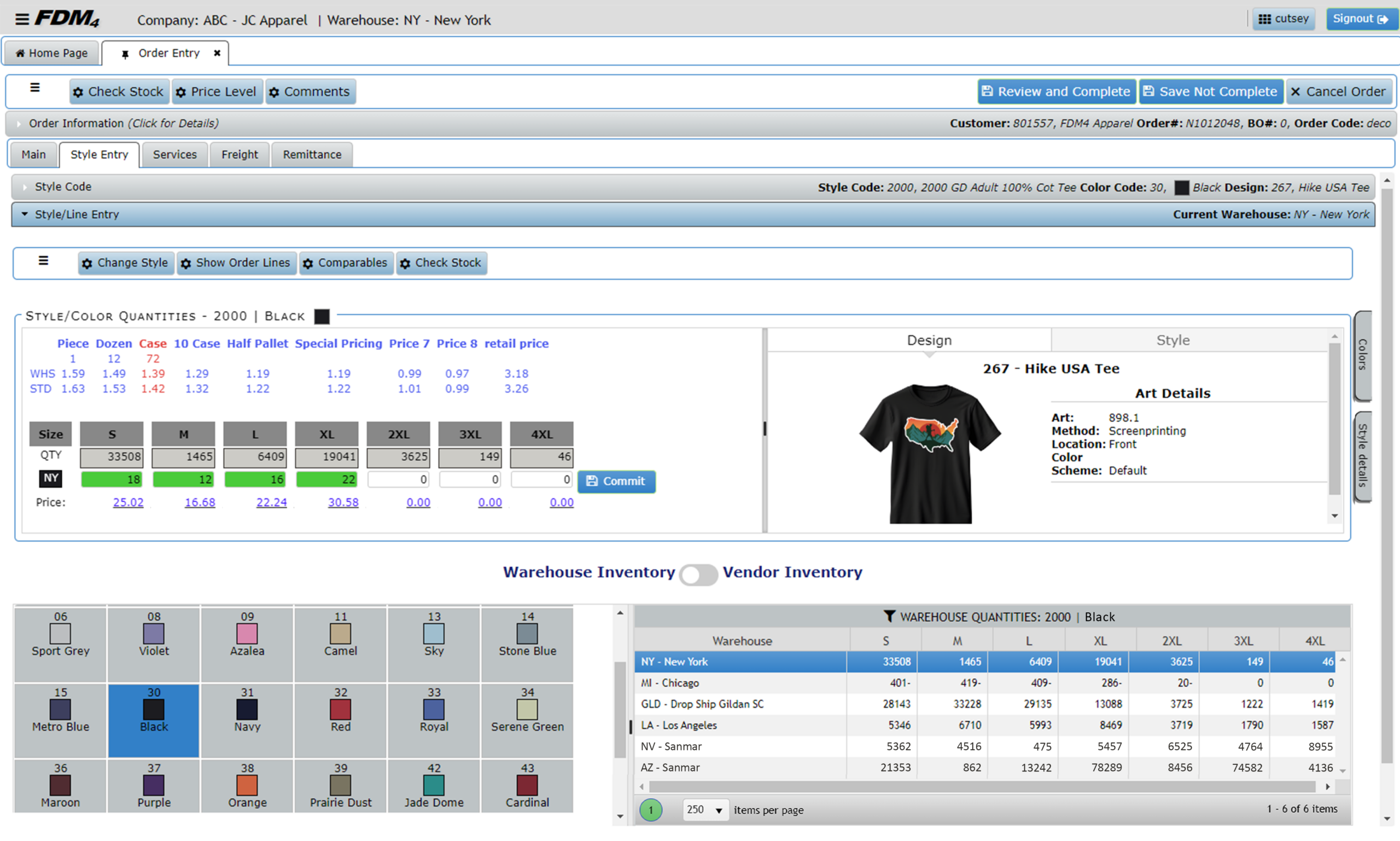Click the 25.02 price link for size S
This screenshot has width=1400, height=841.
pos(128,502)
